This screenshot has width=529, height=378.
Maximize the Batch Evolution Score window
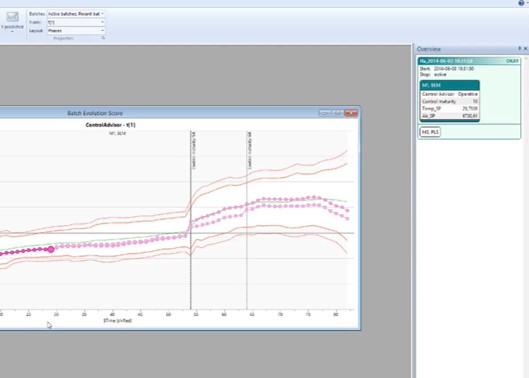pos(337,113)
